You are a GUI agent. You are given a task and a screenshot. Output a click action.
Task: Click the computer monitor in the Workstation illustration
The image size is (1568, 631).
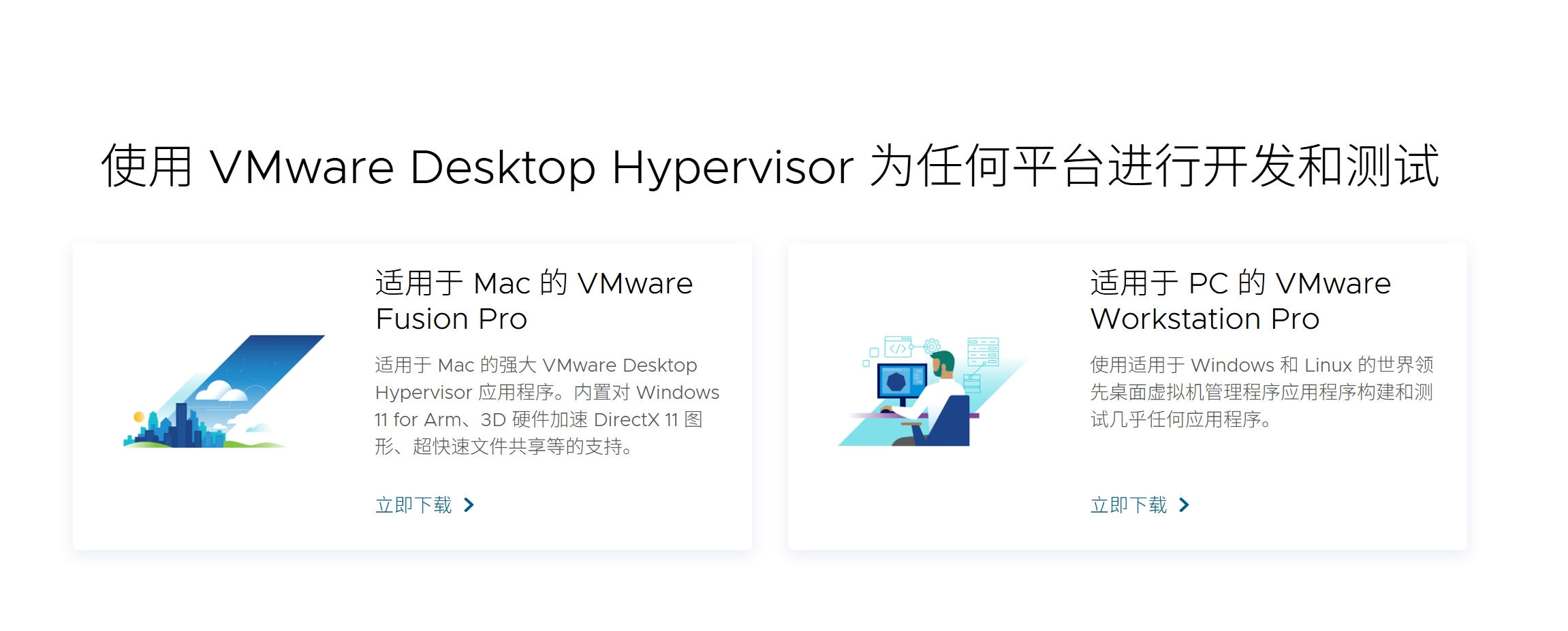point(902,385)
